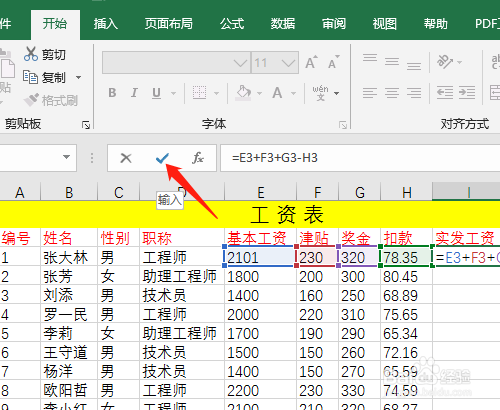Select column header E

click(x=261, y=192)
